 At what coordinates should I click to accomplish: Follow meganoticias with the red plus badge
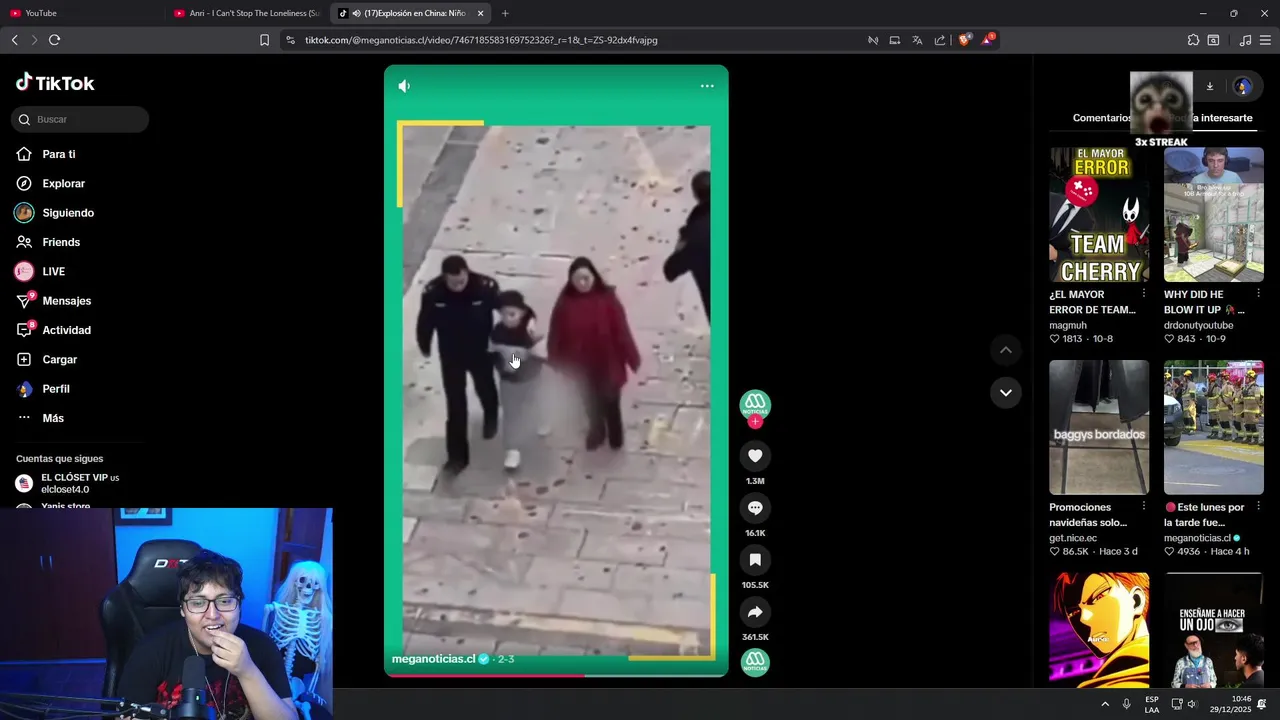pos(755,422)
